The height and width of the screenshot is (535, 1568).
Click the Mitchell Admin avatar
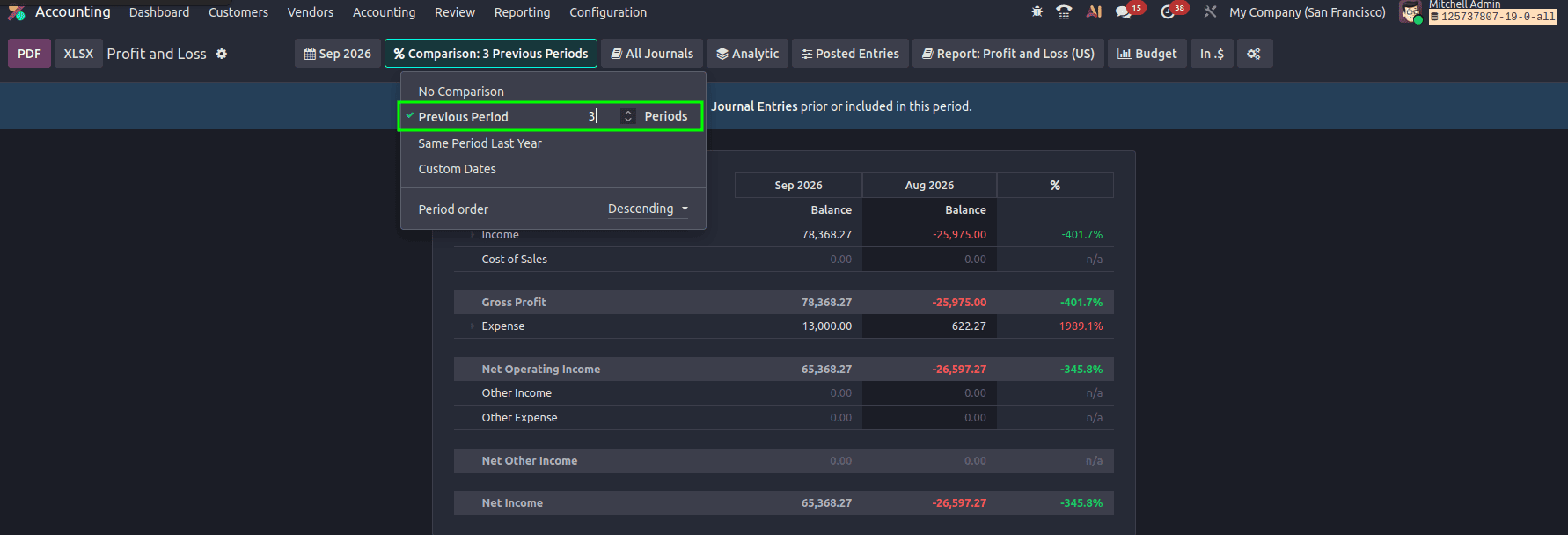click(x=1410, y=12)
